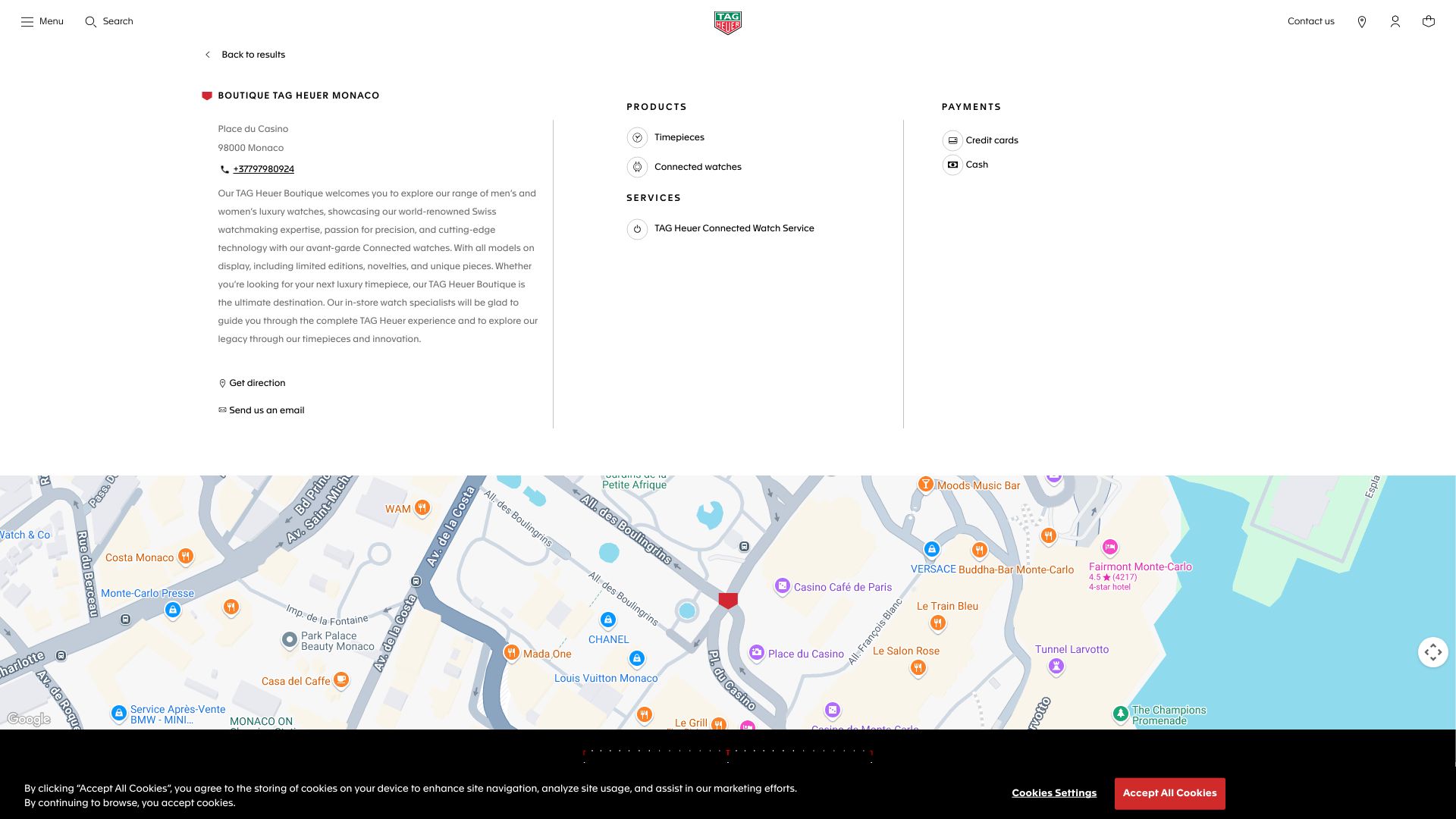
Task: Click the Connected watches icon
Action: [637, 167]
